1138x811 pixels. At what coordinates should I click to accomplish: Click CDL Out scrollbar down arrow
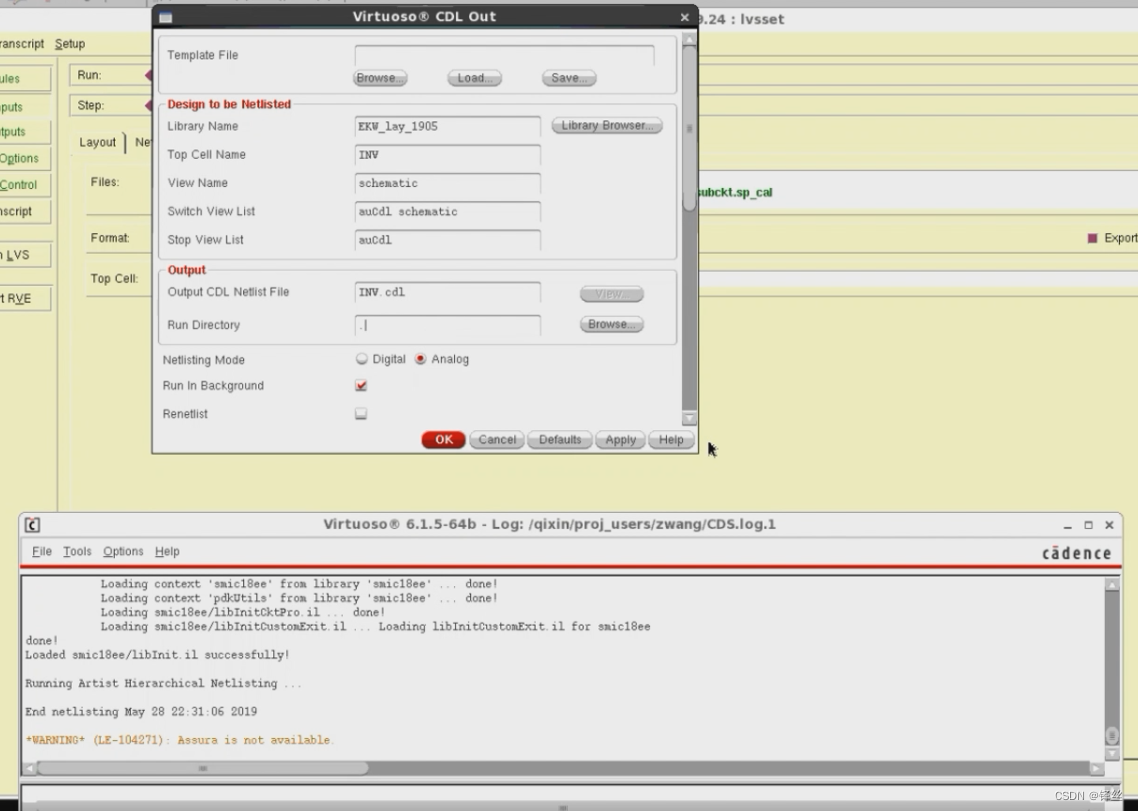[689, 418]
